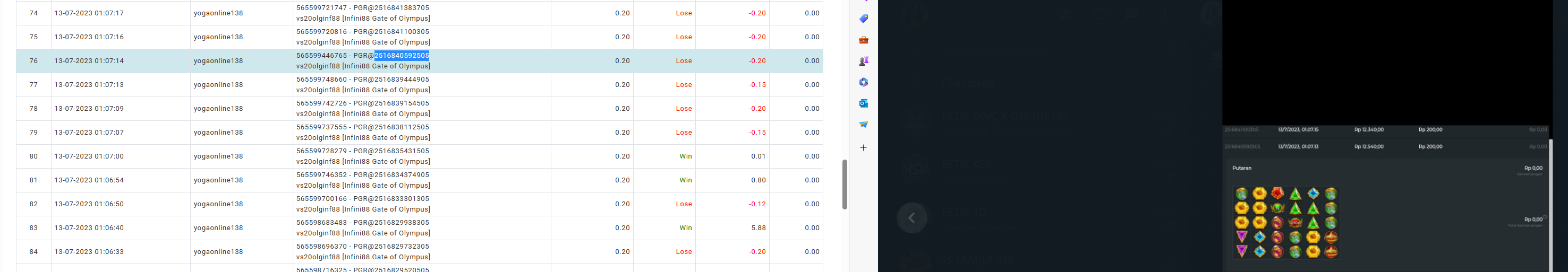Screen dimensions: 1568x272
Task: Click loss amount -0.15 in row 79
Action: pos(757,133)
